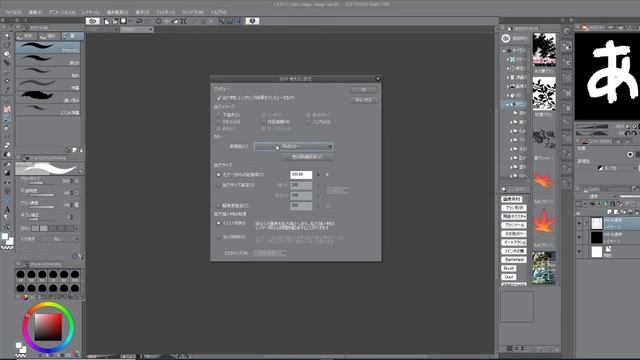This screenshot has height=360, width=640.
Task: Click OK in the export settings dialog
Action: tap(363, 90)
